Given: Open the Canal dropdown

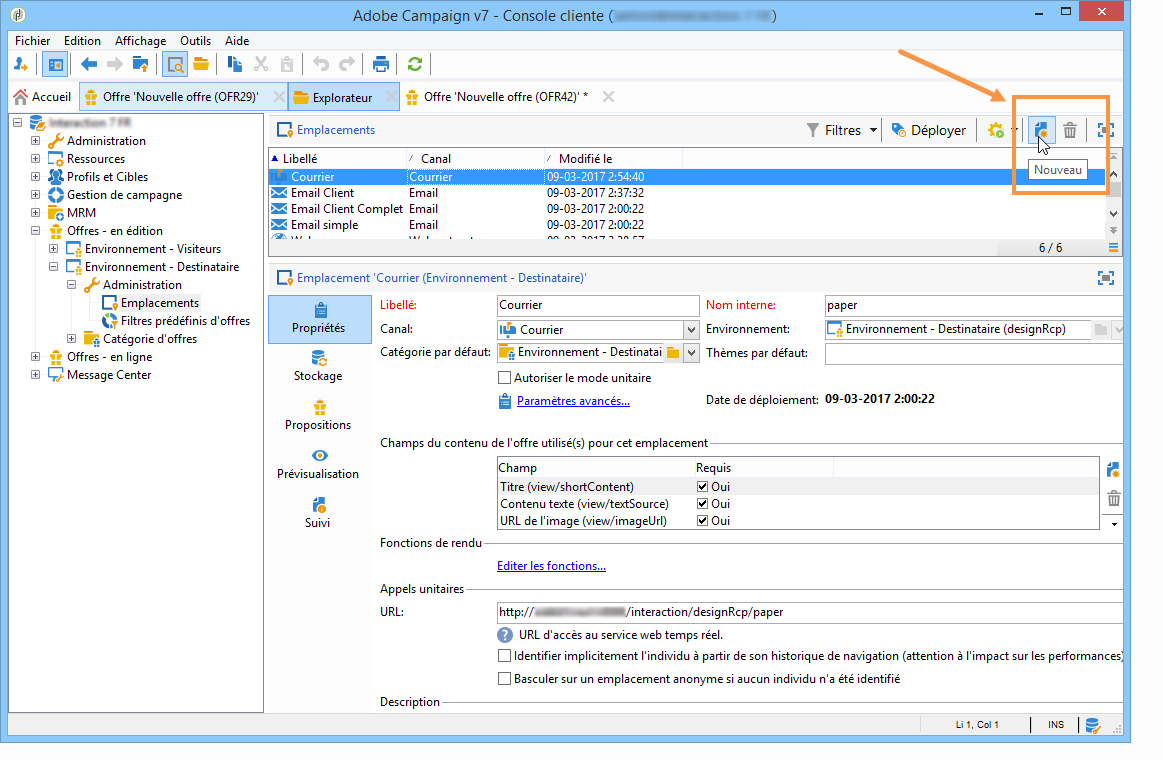Looking at the screenshot, I should pyautogui.click(x=691, y=330).
